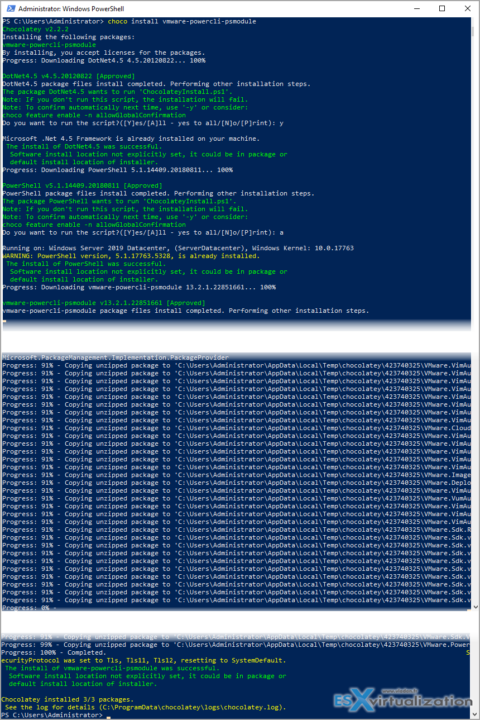Minimize the Windows PowerShell window

click(x=417, y=8)
